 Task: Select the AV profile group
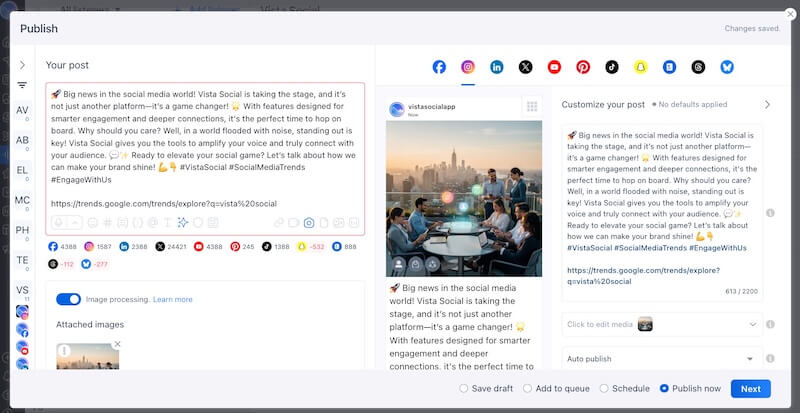tap(22, 110)
